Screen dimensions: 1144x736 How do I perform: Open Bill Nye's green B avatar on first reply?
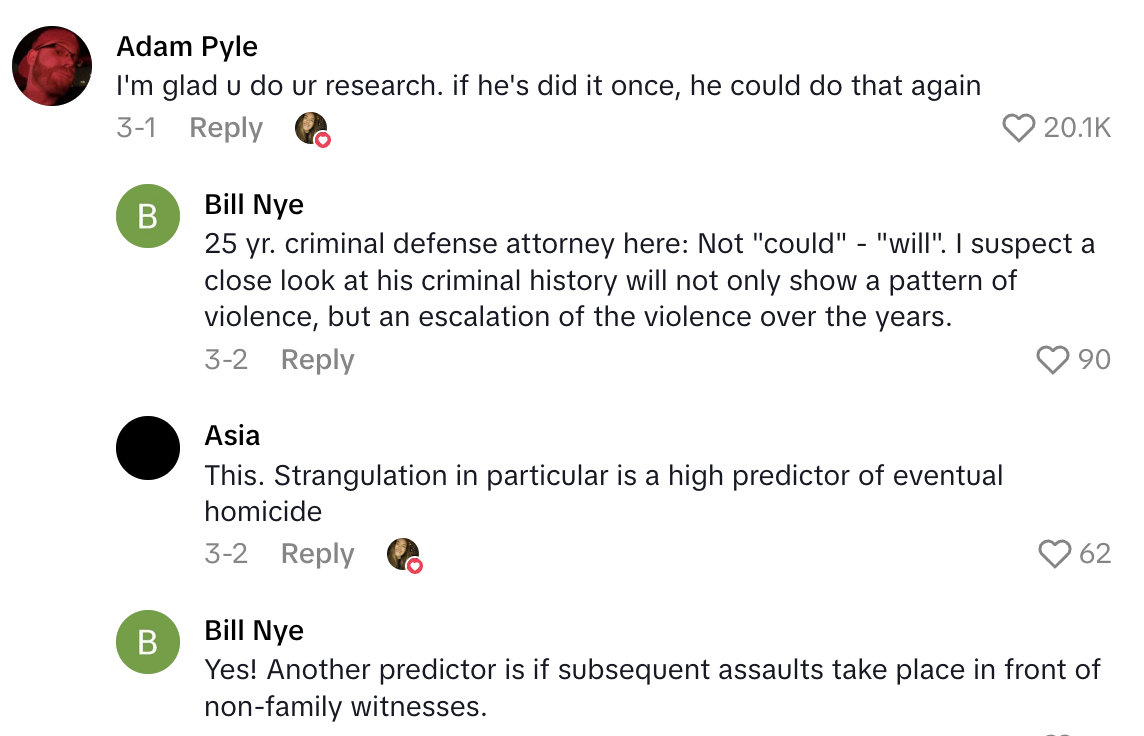click(148, 216)
